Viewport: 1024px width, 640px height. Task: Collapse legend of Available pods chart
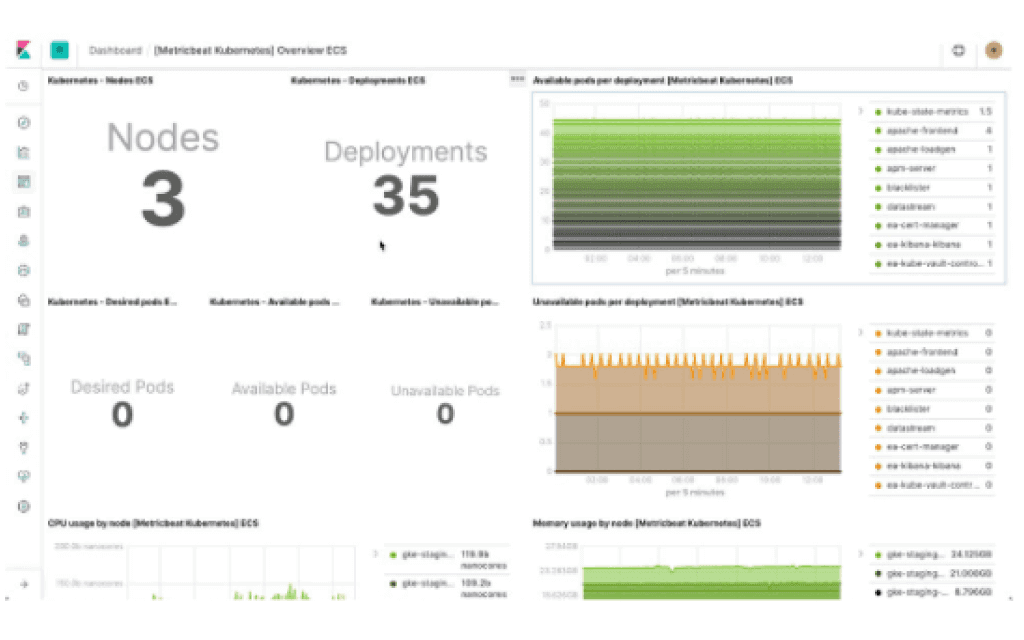pos(860,111)
